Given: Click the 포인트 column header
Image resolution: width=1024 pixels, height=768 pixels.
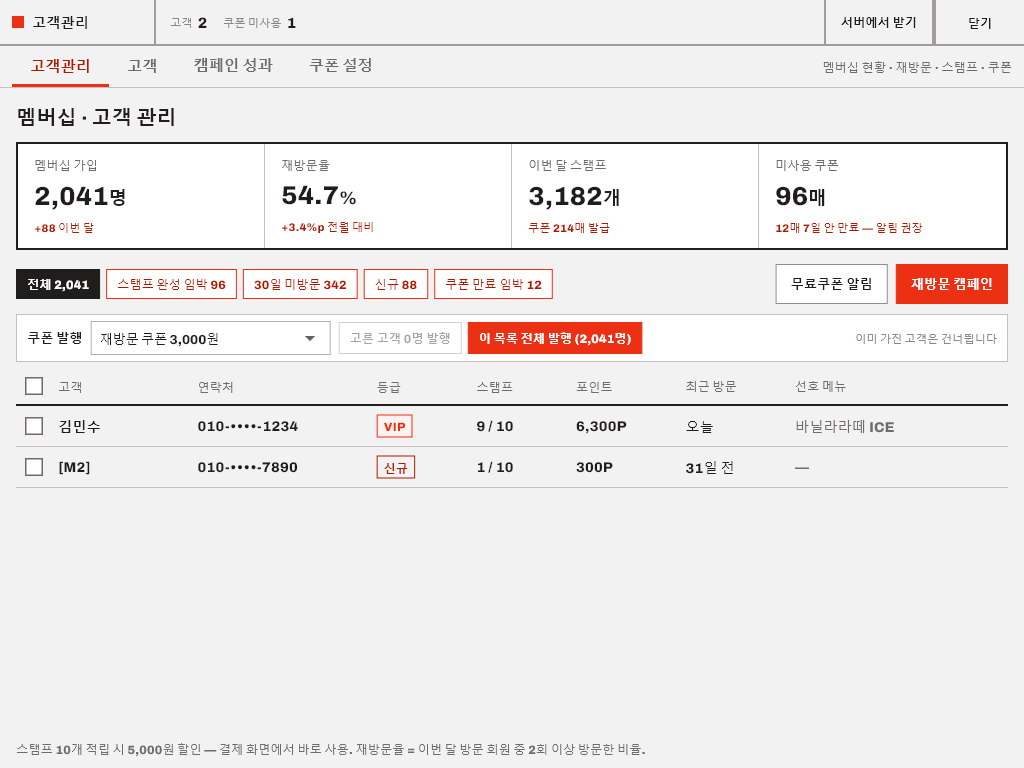Looking at the screenshot, I should point(594,387).
